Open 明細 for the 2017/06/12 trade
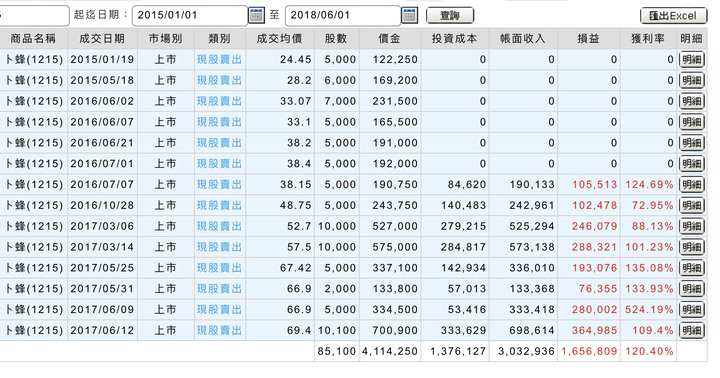This screenshot has width=720, height=378. 692,330
